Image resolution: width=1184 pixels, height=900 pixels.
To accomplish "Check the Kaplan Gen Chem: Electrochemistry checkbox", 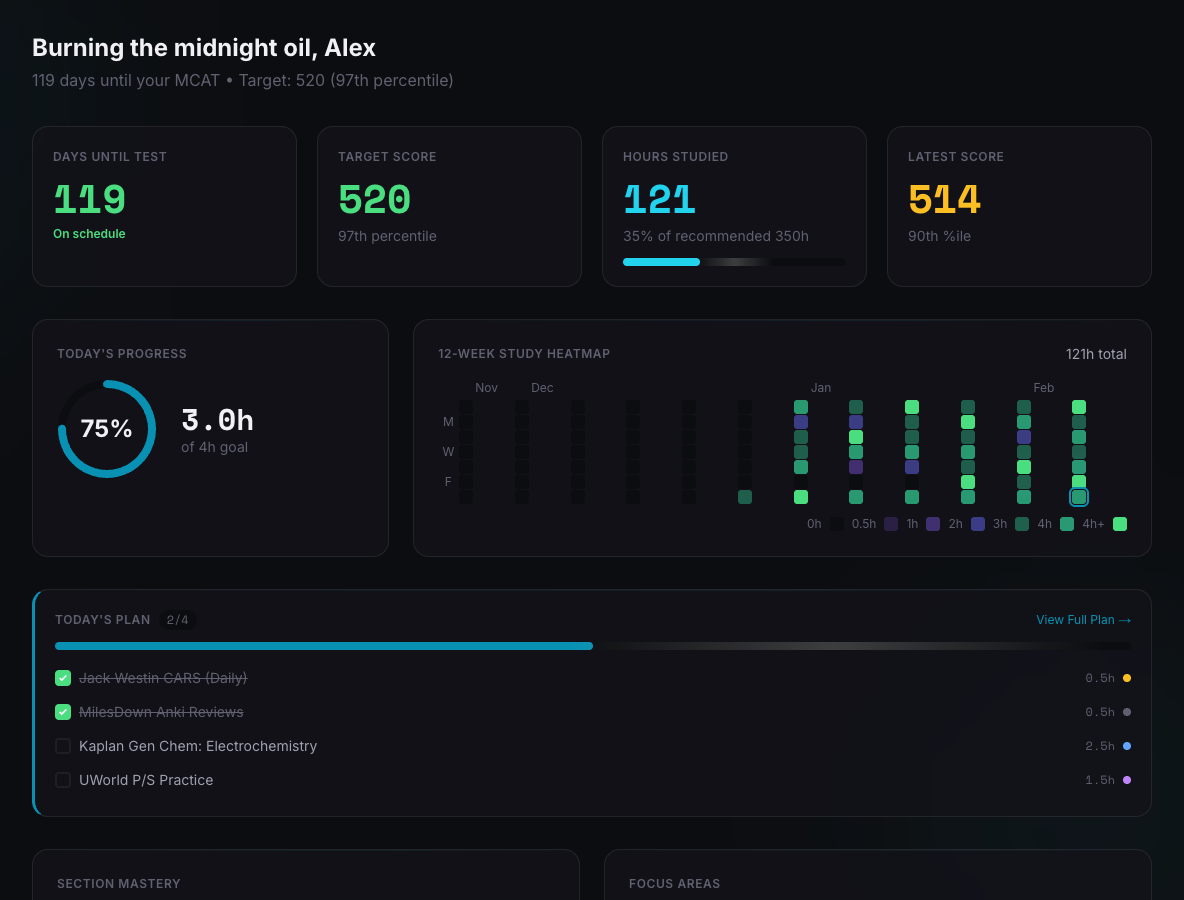I will point(63,746).
